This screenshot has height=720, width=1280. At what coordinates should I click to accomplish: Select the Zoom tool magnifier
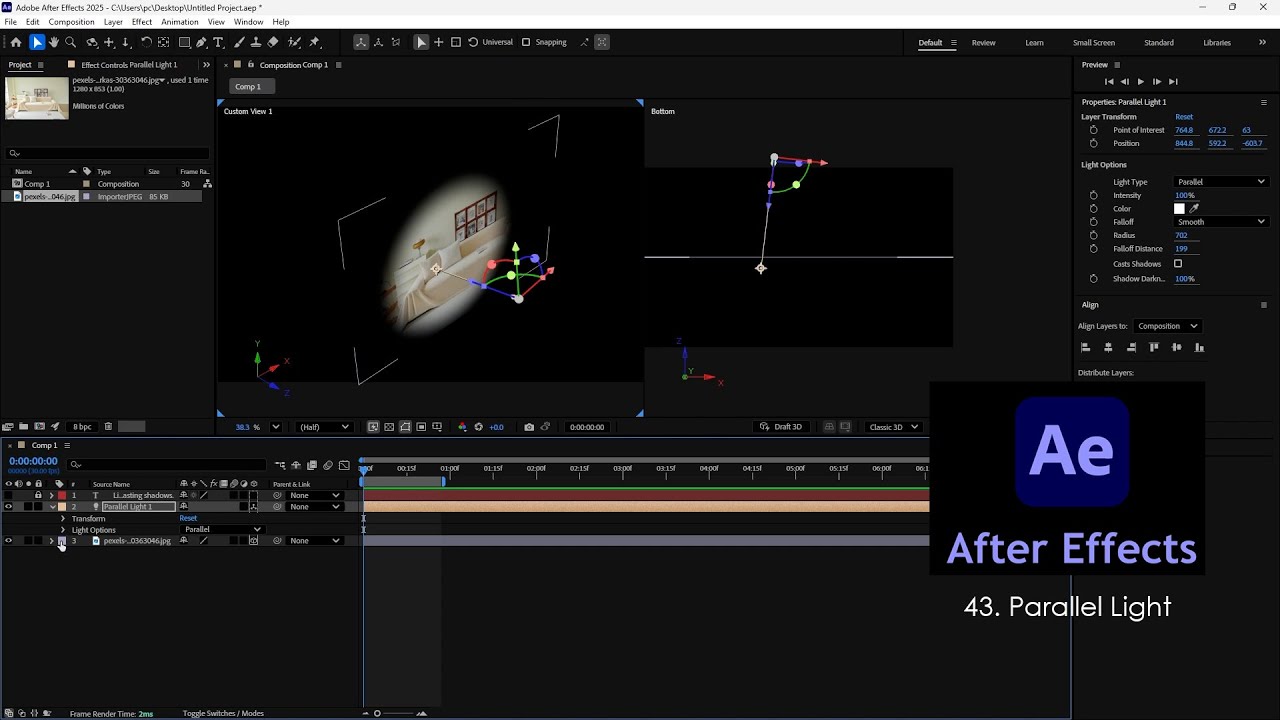(x=70, y=42)
